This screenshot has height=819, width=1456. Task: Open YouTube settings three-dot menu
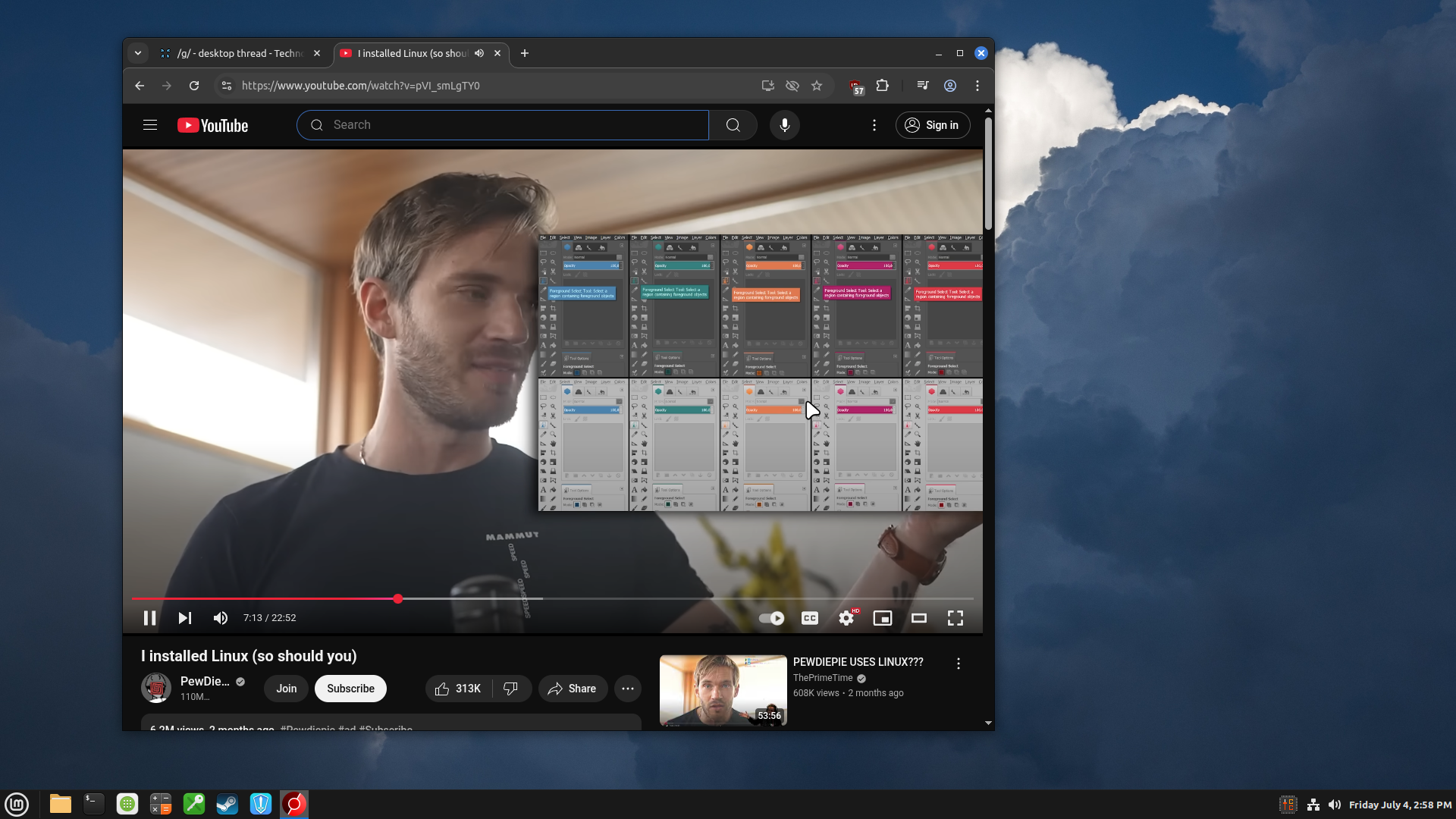[874, 125]
